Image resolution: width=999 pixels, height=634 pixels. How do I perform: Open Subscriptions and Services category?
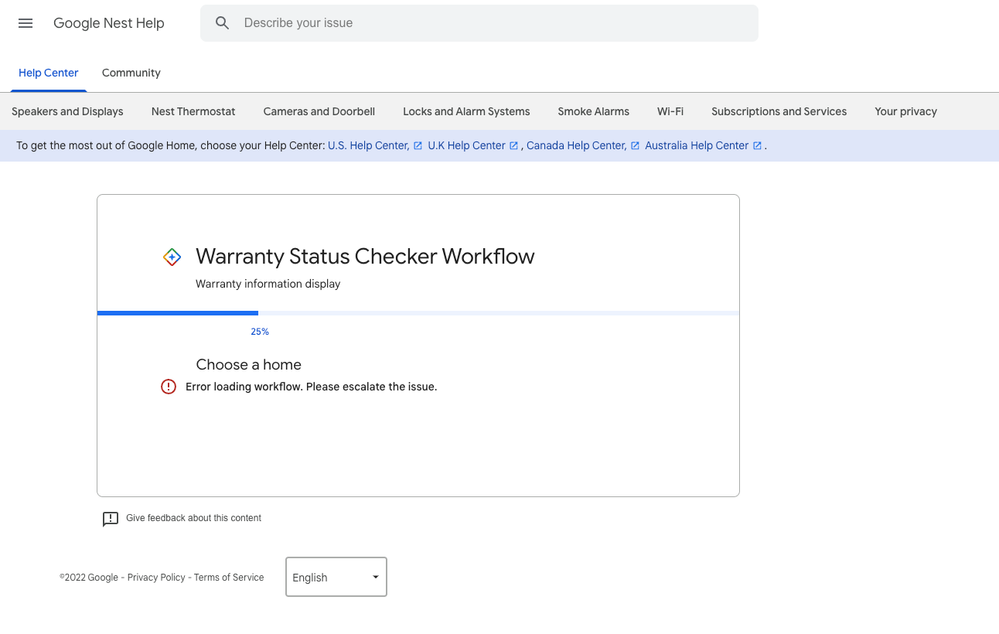[x=779, y=112]
